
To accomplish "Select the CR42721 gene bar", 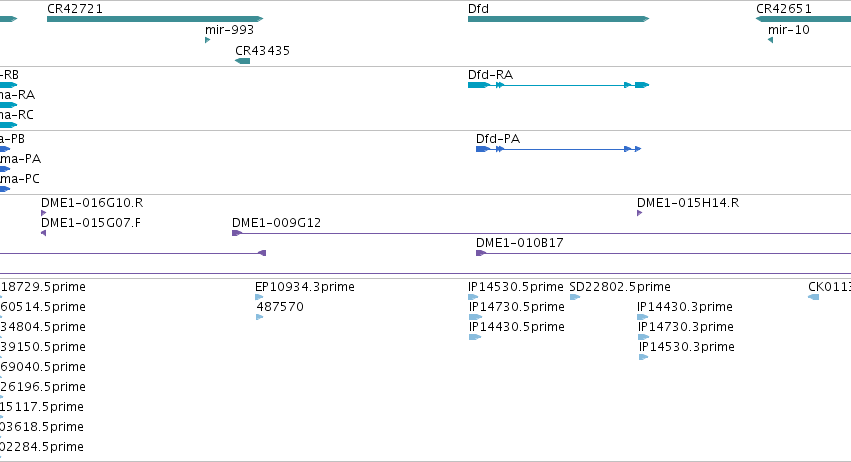I will click(x=155, y=19).
